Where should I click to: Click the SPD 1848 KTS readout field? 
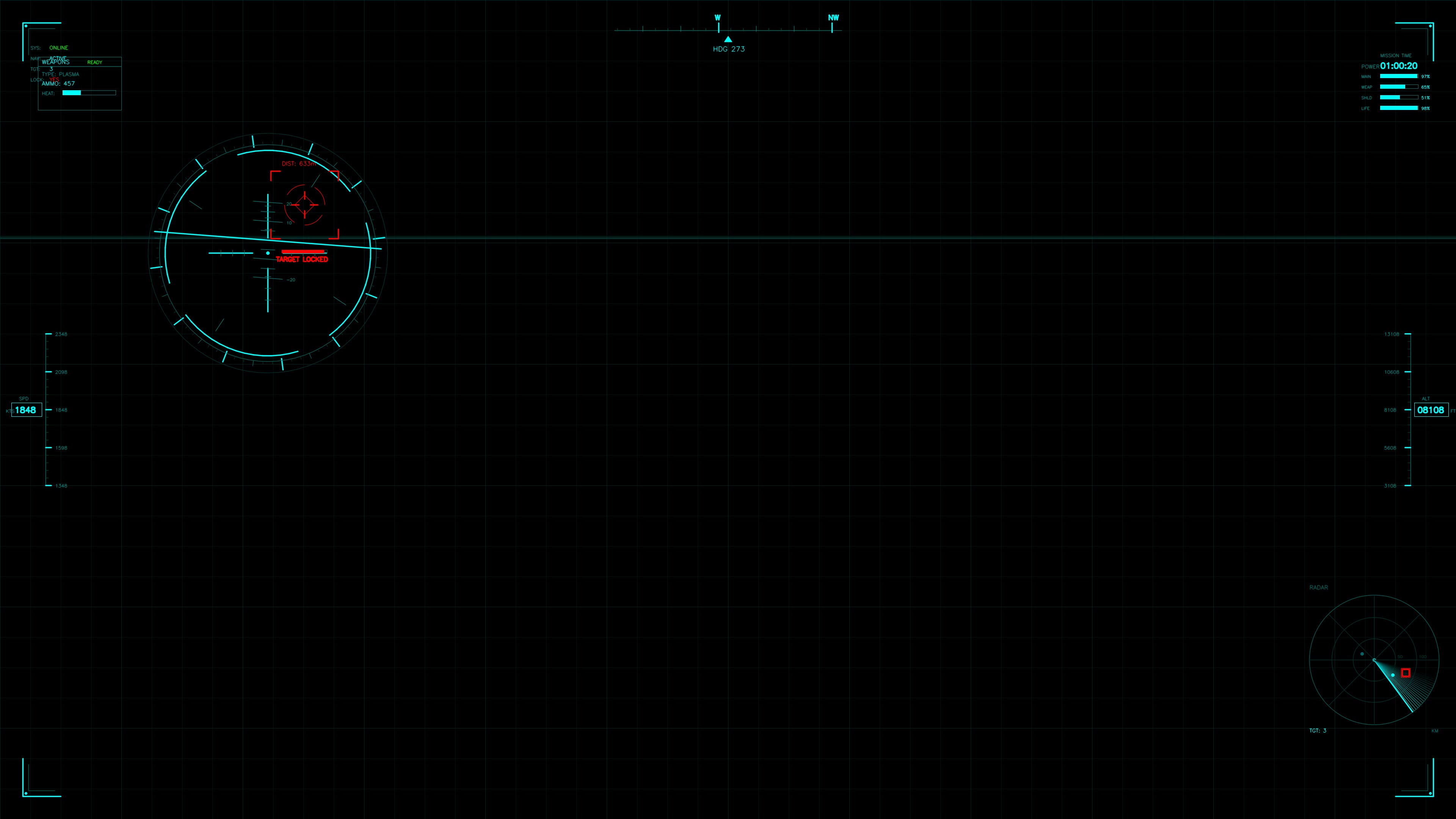click(x=26, y=410)
